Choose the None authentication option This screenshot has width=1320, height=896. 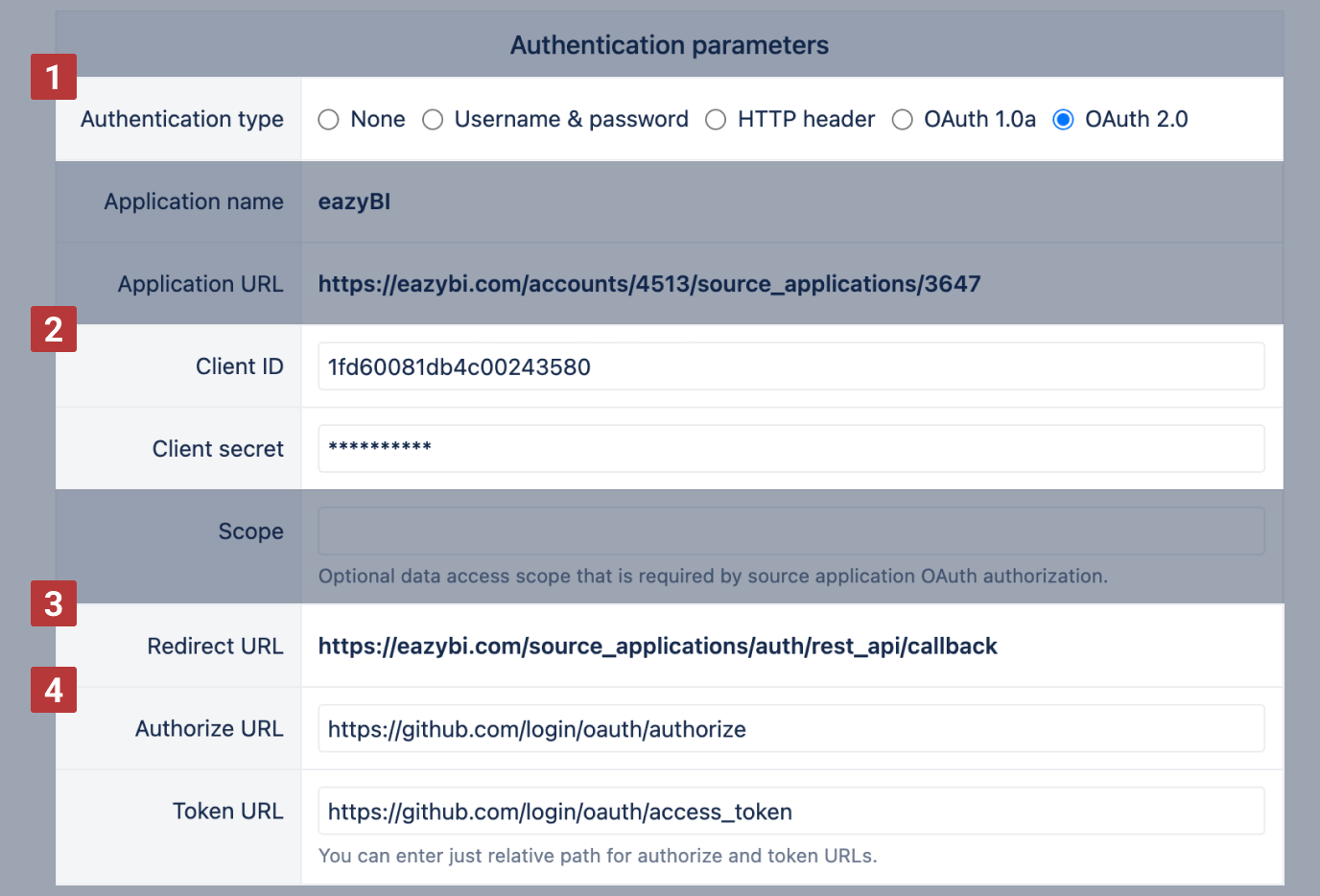point(328,119)
